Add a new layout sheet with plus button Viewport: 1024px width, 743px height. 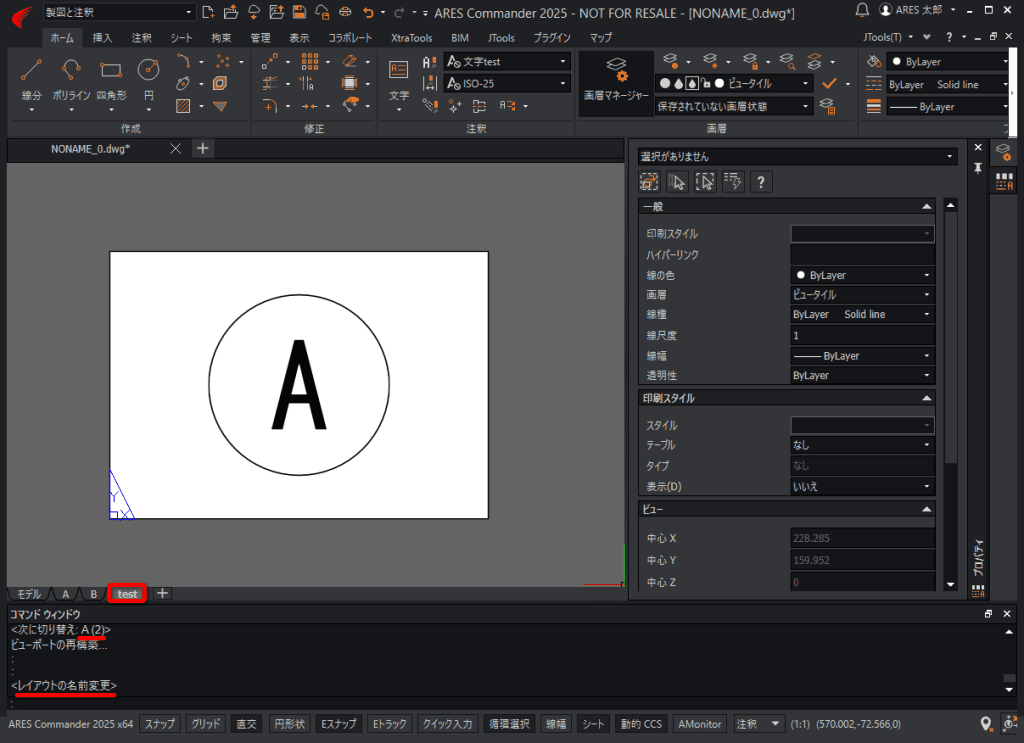tap(162, 594)
